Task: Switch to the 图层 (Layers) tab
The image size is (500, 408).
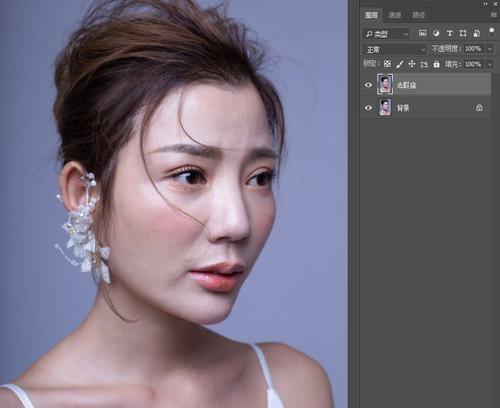Action: click(x=371, y=15)
